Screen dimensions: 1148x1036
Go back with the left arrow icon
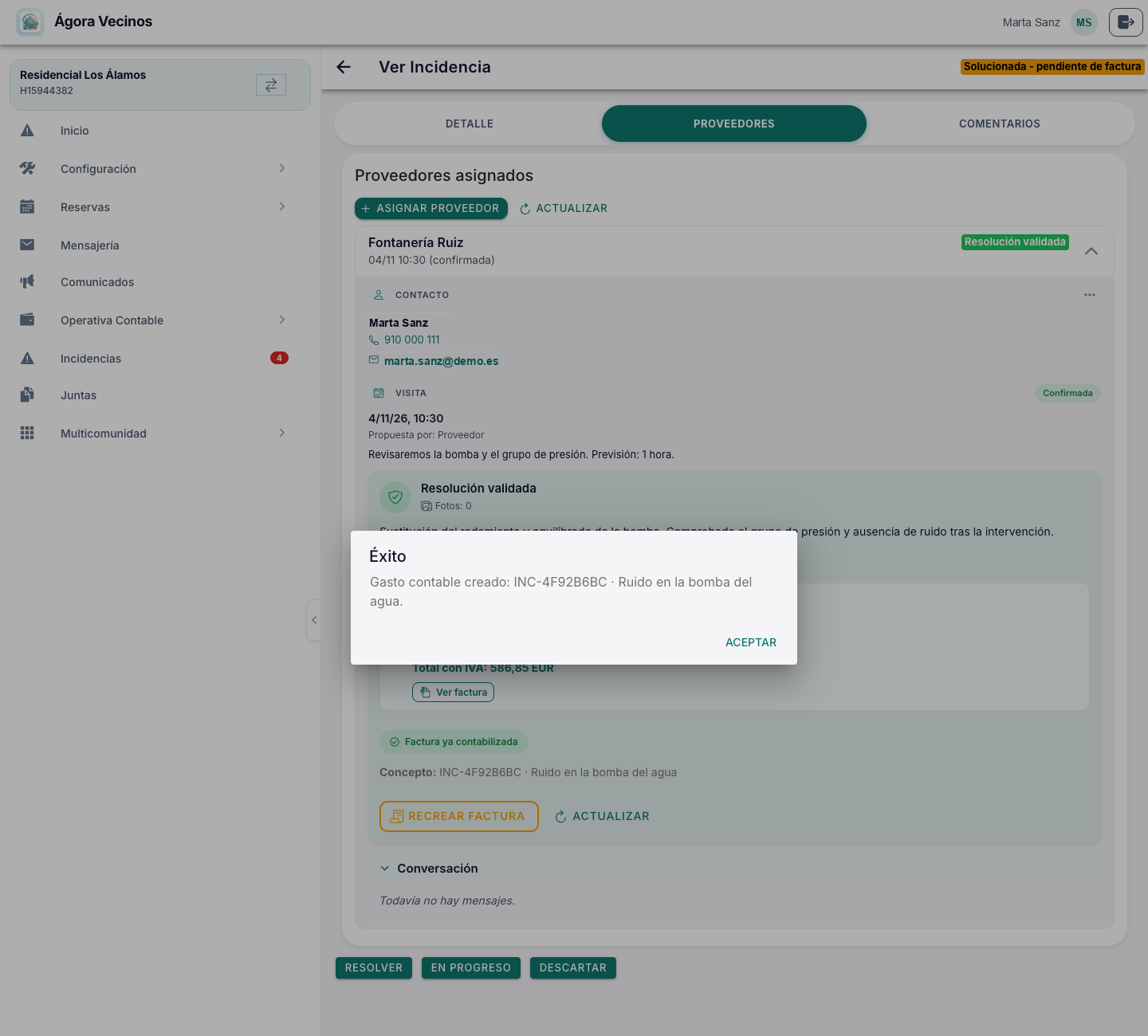(344, 67)
